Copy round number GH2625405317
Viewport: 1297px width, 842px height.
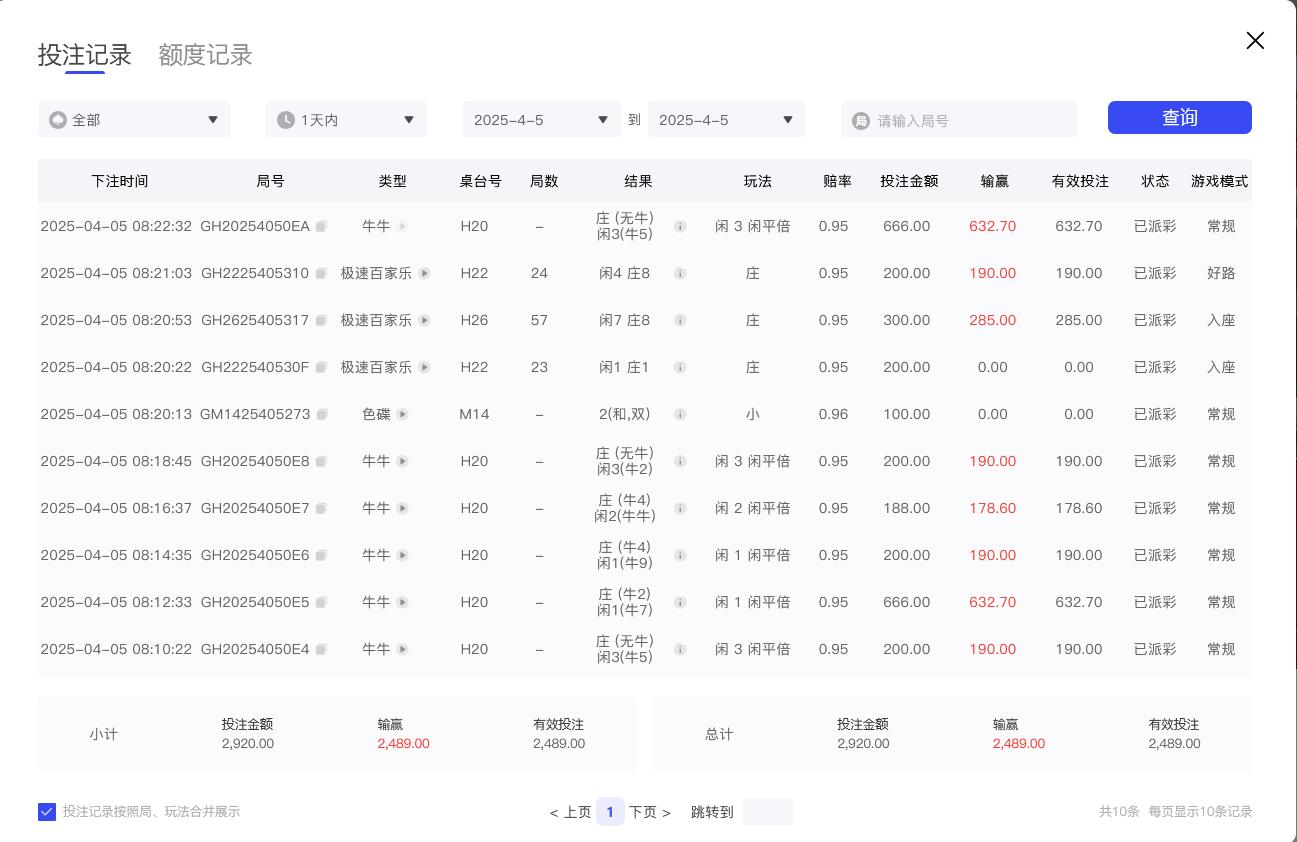tap(321, 320)
